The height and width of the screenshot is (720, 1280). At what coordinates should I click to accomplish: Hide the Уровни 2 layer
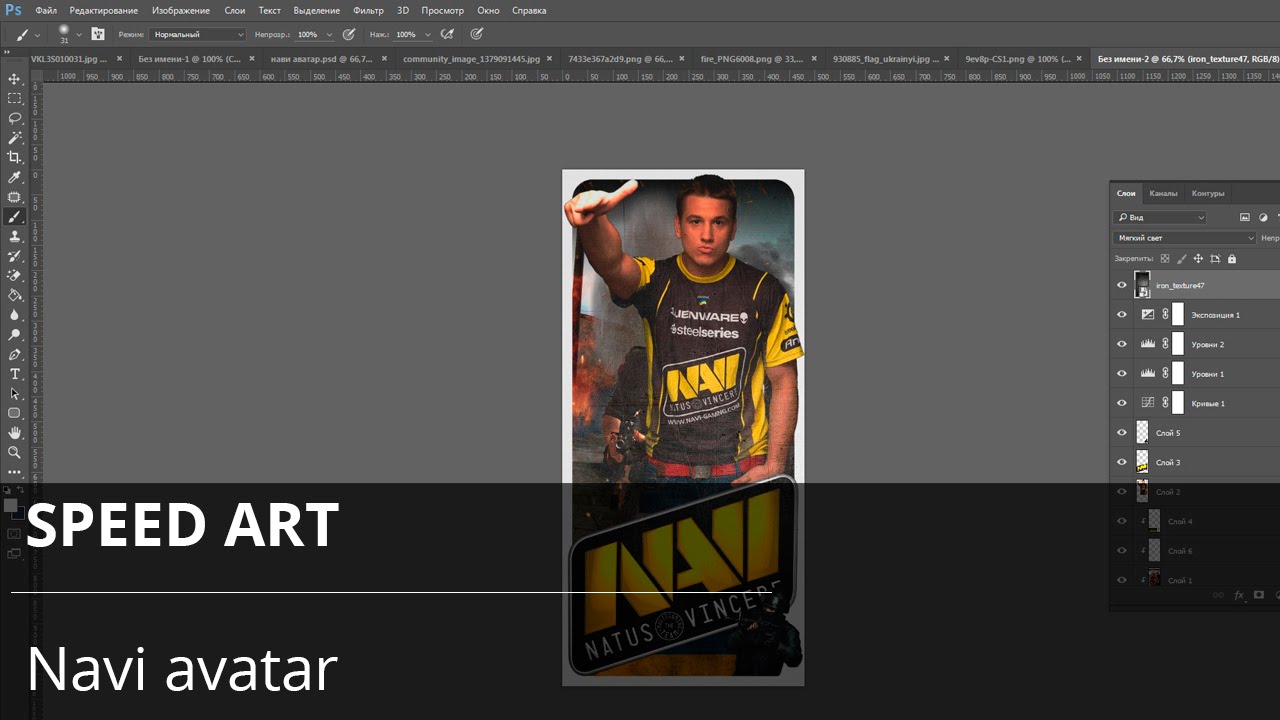coord(1121,344)
